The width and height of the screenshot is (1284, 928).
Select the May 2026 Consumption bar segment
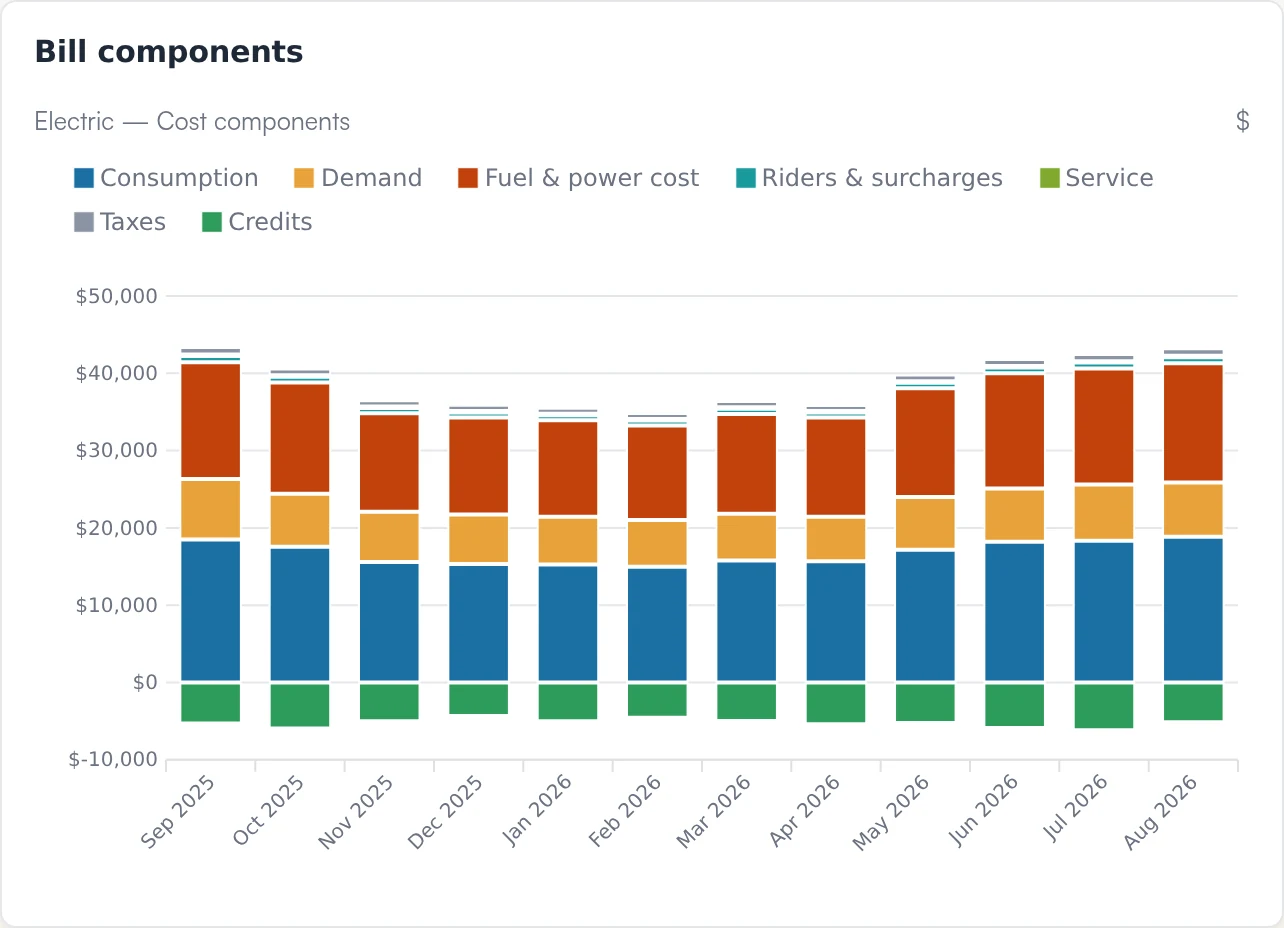click(926, 616)
